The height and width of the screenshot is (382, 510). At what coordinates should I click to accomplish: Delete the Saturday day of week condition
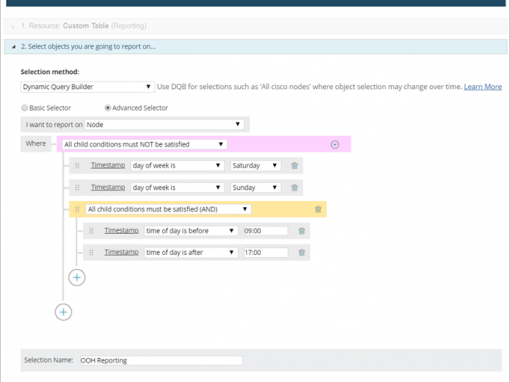pos(294,166)
